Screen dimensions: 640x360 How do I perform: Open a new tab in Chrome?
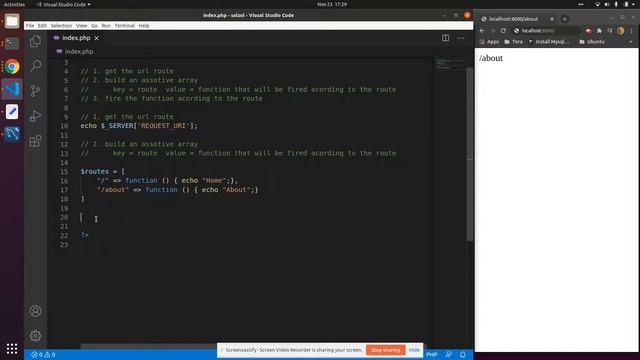[x=564, y=19]
